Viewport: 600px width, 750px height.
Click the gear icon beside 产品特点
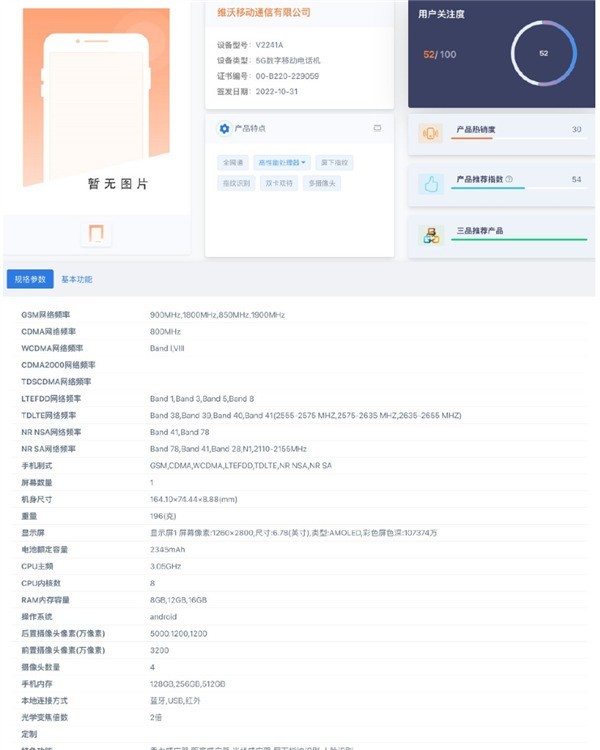pos(224,129)
